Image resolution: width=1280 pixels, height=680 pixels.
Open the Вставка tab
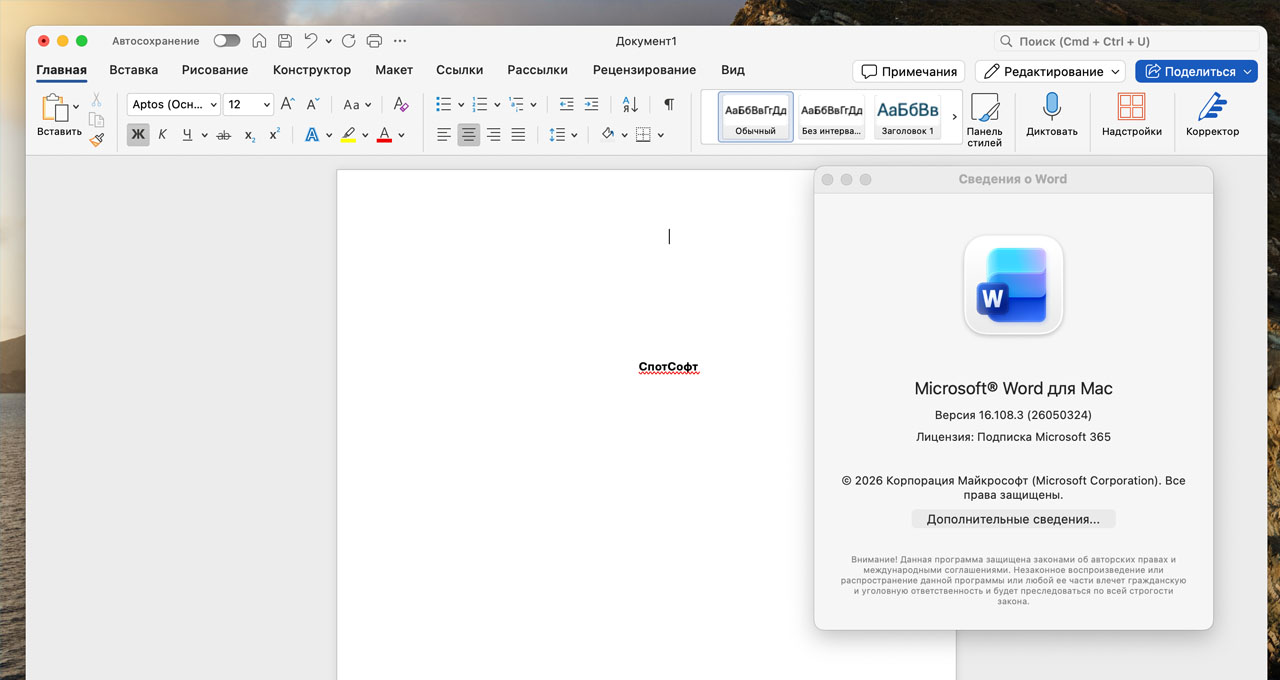click(134, 70)
